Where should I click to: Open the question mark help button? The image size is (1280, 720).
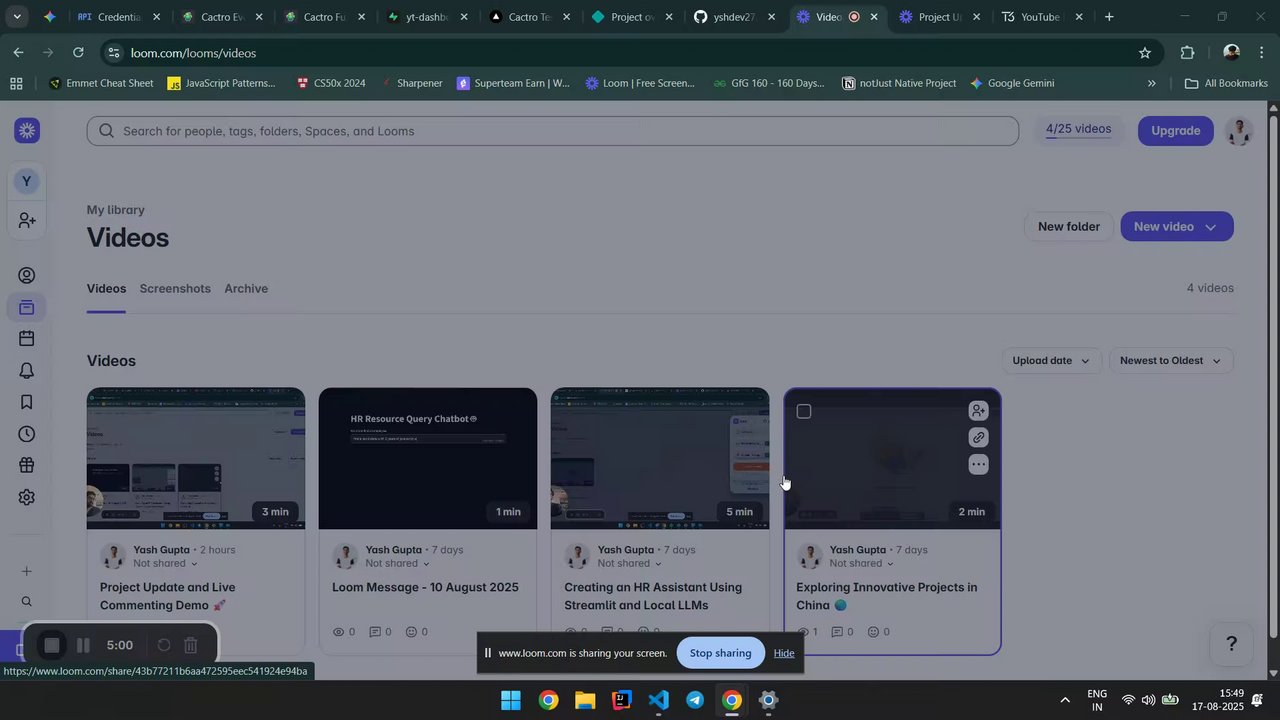coord(1232,644)
